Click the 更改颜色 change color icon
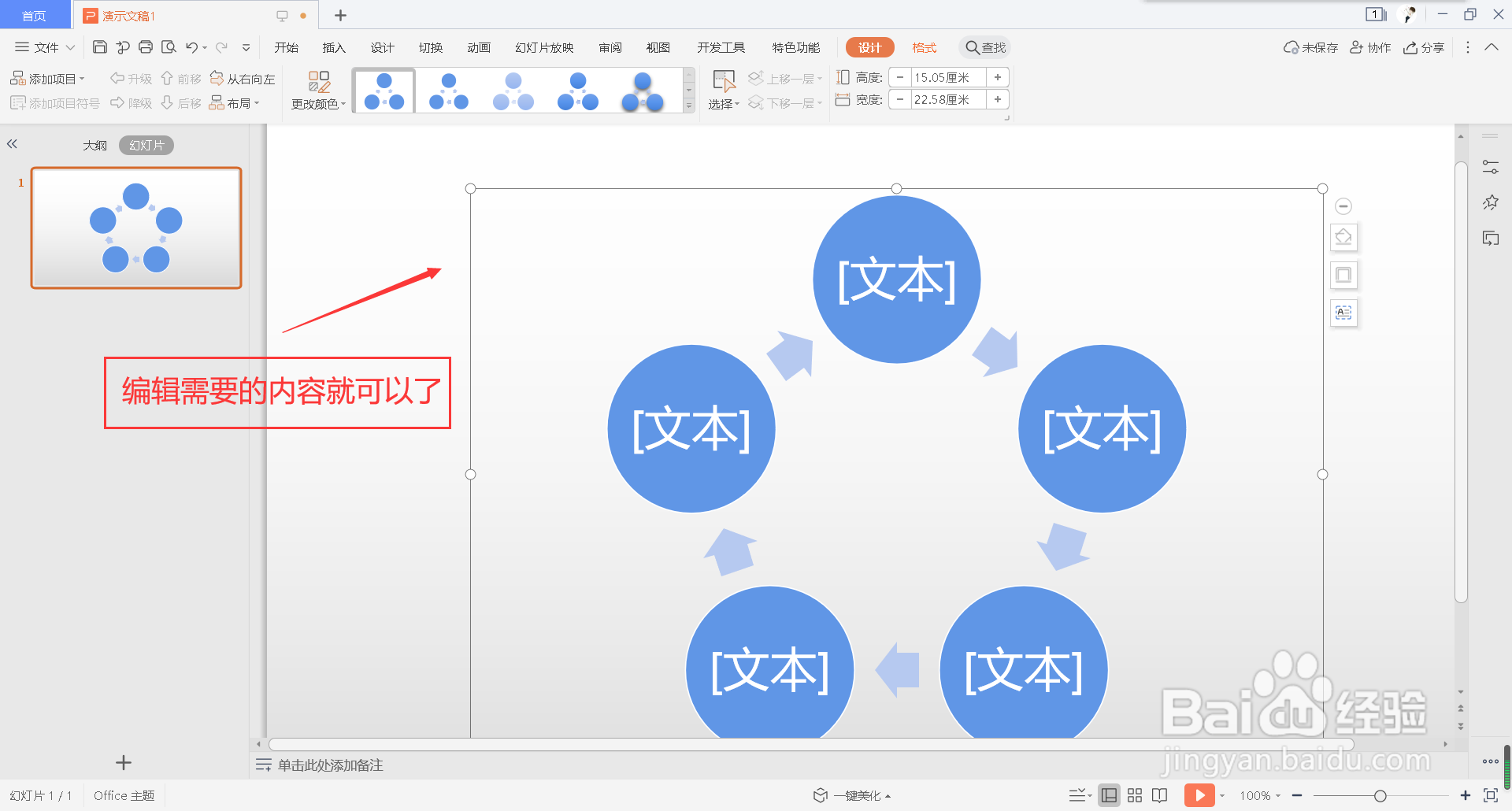This screenshot has height=811, width=1512. (x=319, y=81)
